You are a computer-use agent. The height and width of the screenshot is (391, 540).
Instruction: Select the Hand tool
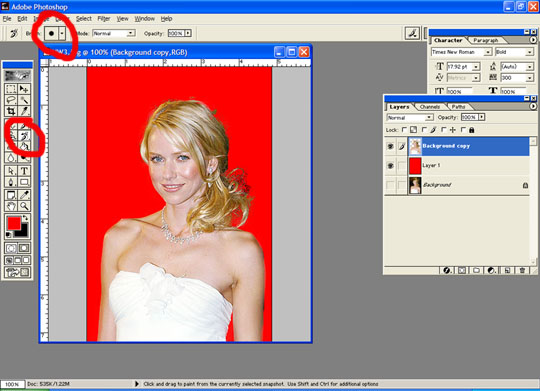[11, 206]
